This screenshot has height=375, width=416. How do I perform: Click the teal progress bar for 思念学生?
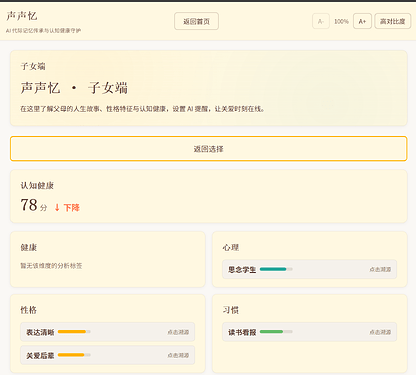[x=276, y=269]
